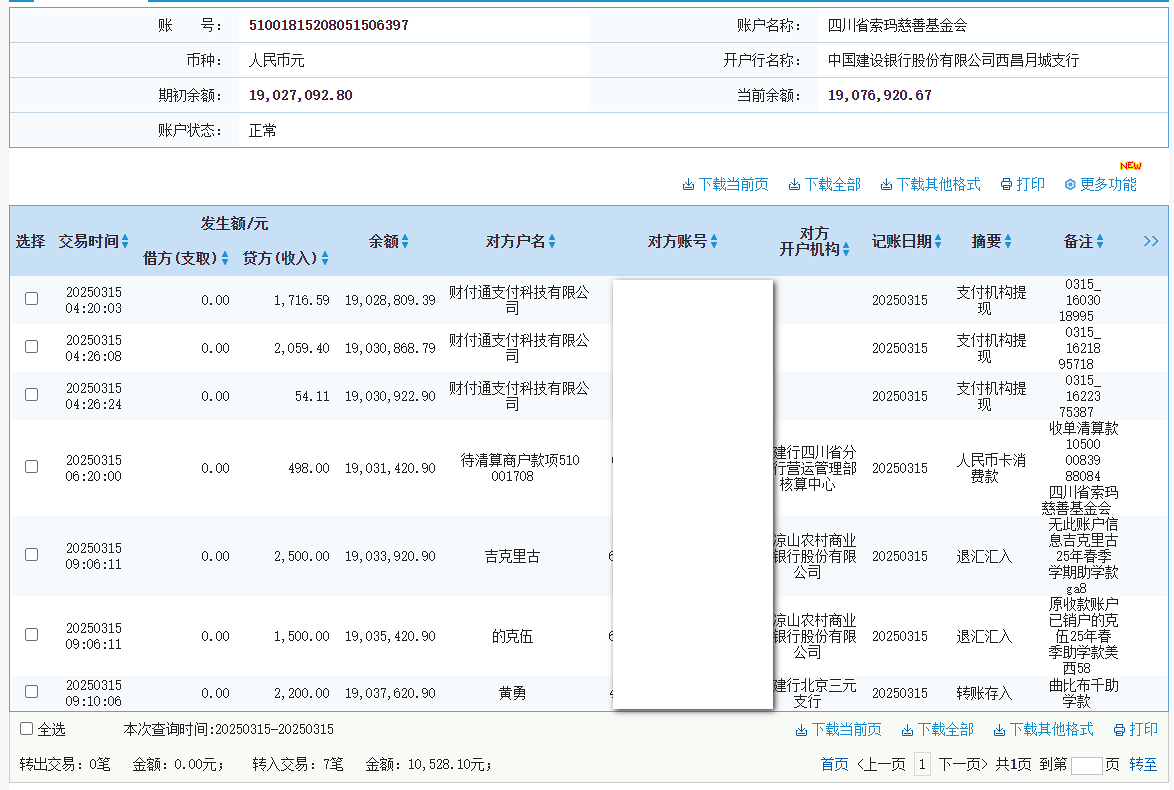The height and width of the screenshot is (790, 1174).
Task: Go to 首页 first page
Action: click(x=834, y=765)
